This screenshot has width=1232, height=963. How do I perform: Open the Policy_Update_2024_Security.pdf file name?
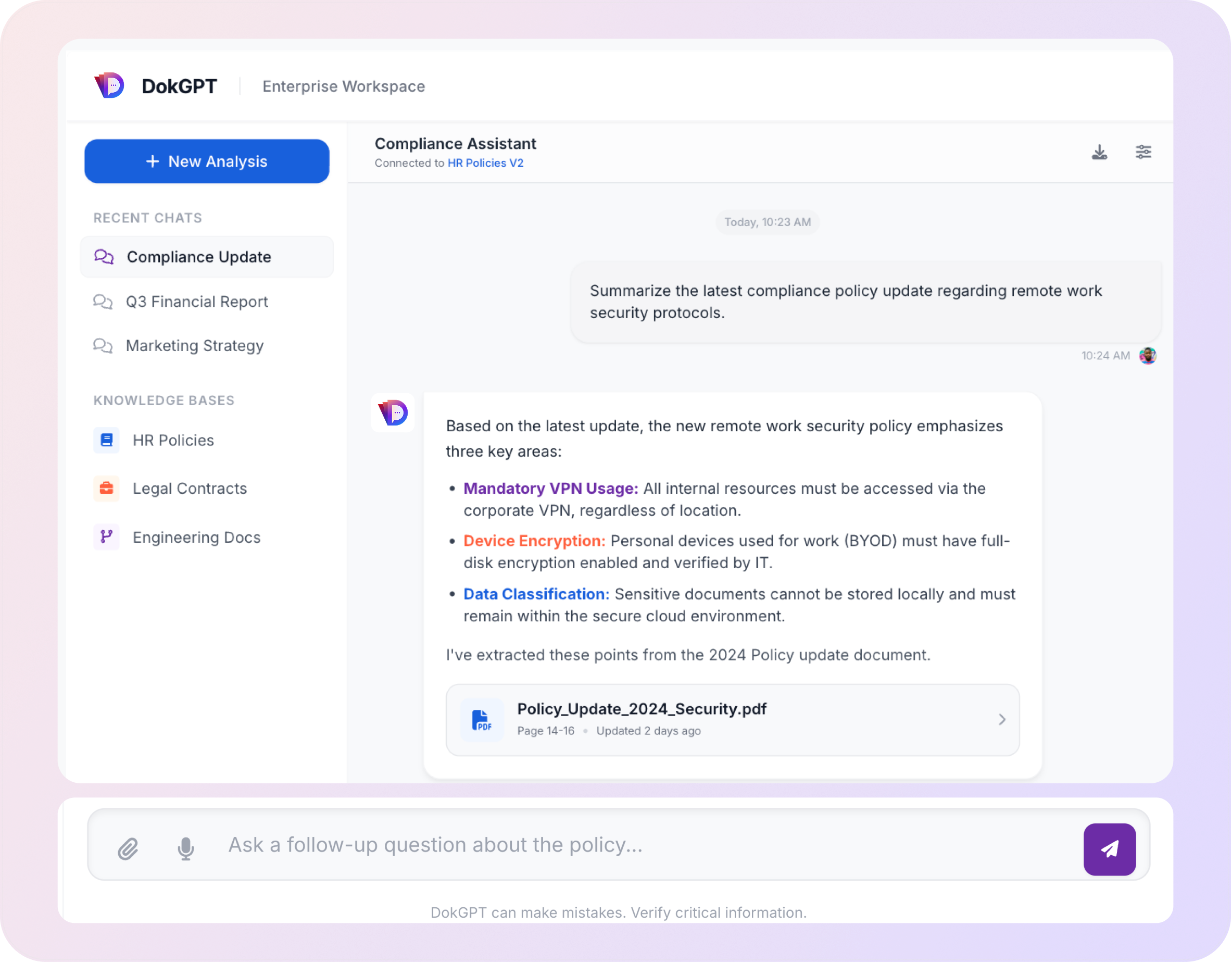[x=642, y=709]
